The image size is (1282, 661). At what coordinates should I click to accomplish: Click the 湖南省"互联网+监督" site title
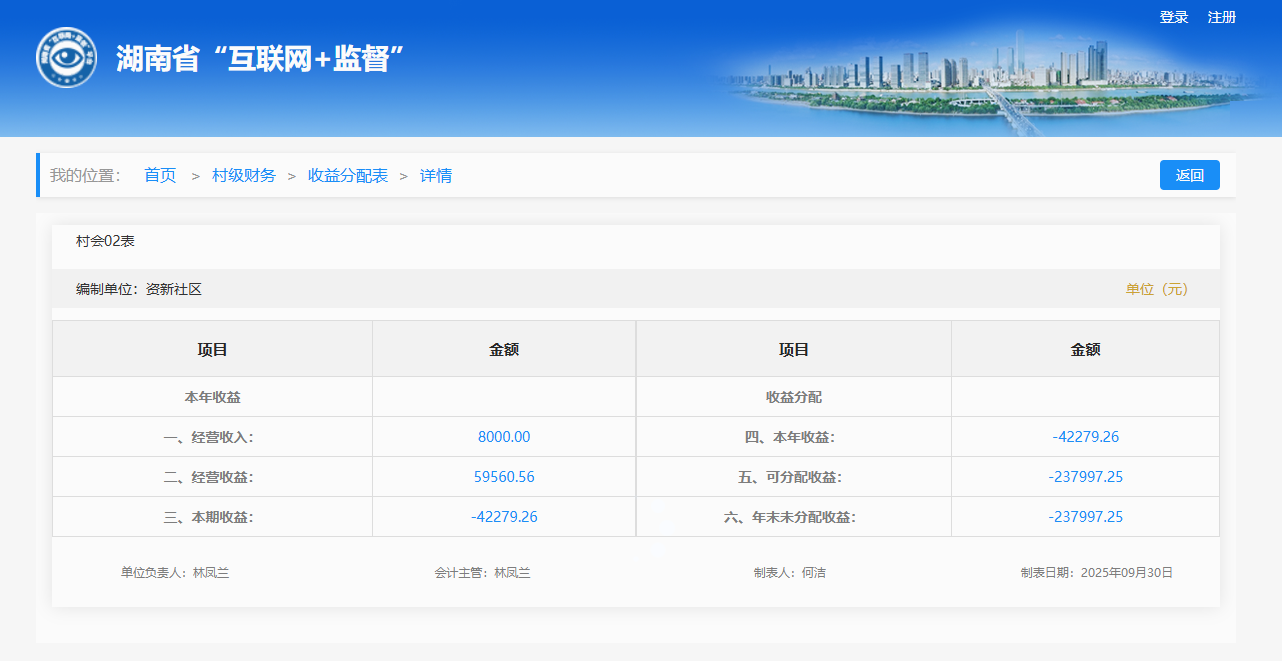[259, 59]
